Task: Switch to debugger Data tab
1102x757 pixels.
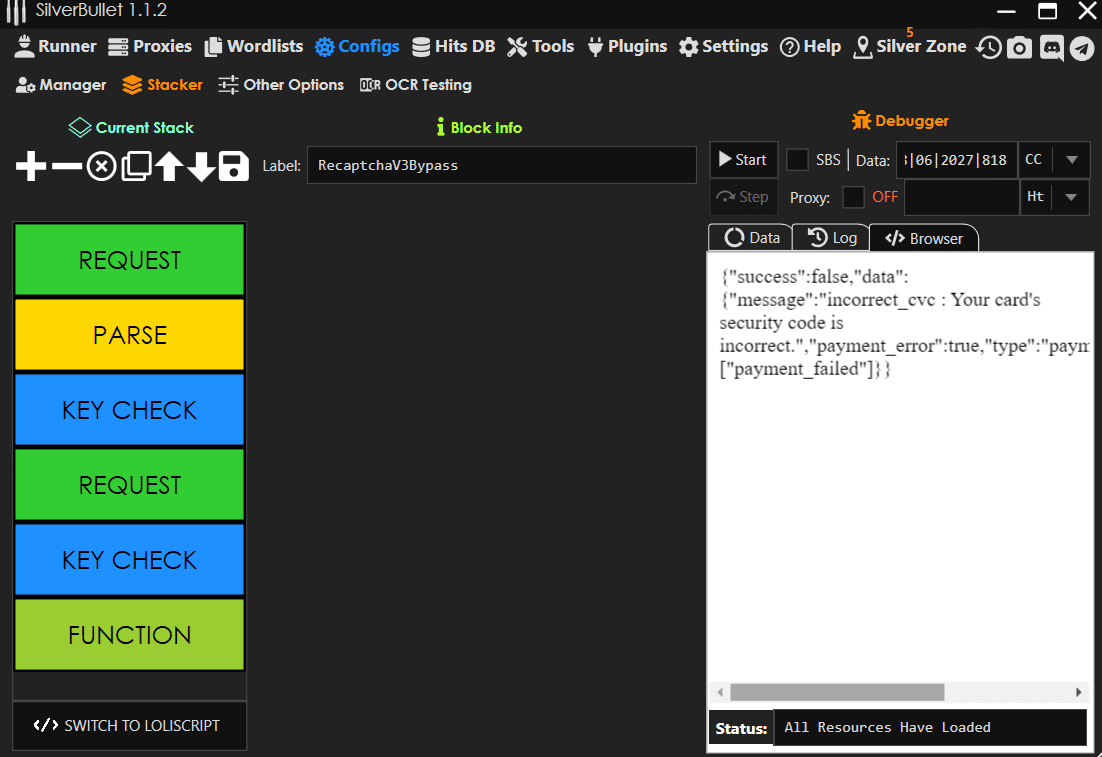Action: [x=751, y=238]
